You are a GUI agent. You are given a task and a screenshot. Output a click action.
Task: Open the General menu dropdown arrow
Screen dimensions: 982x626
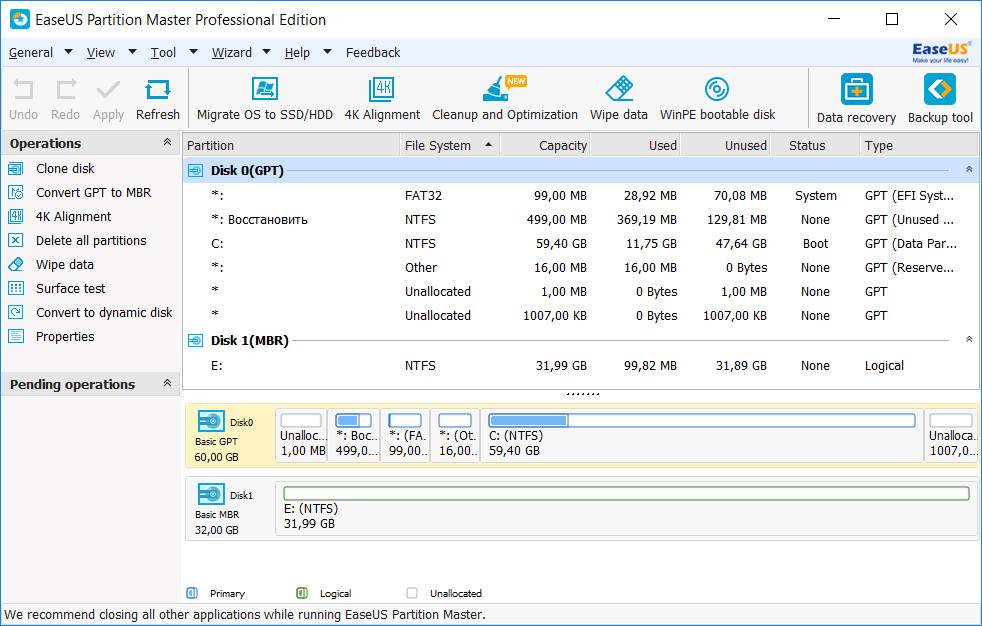point(68,51)
